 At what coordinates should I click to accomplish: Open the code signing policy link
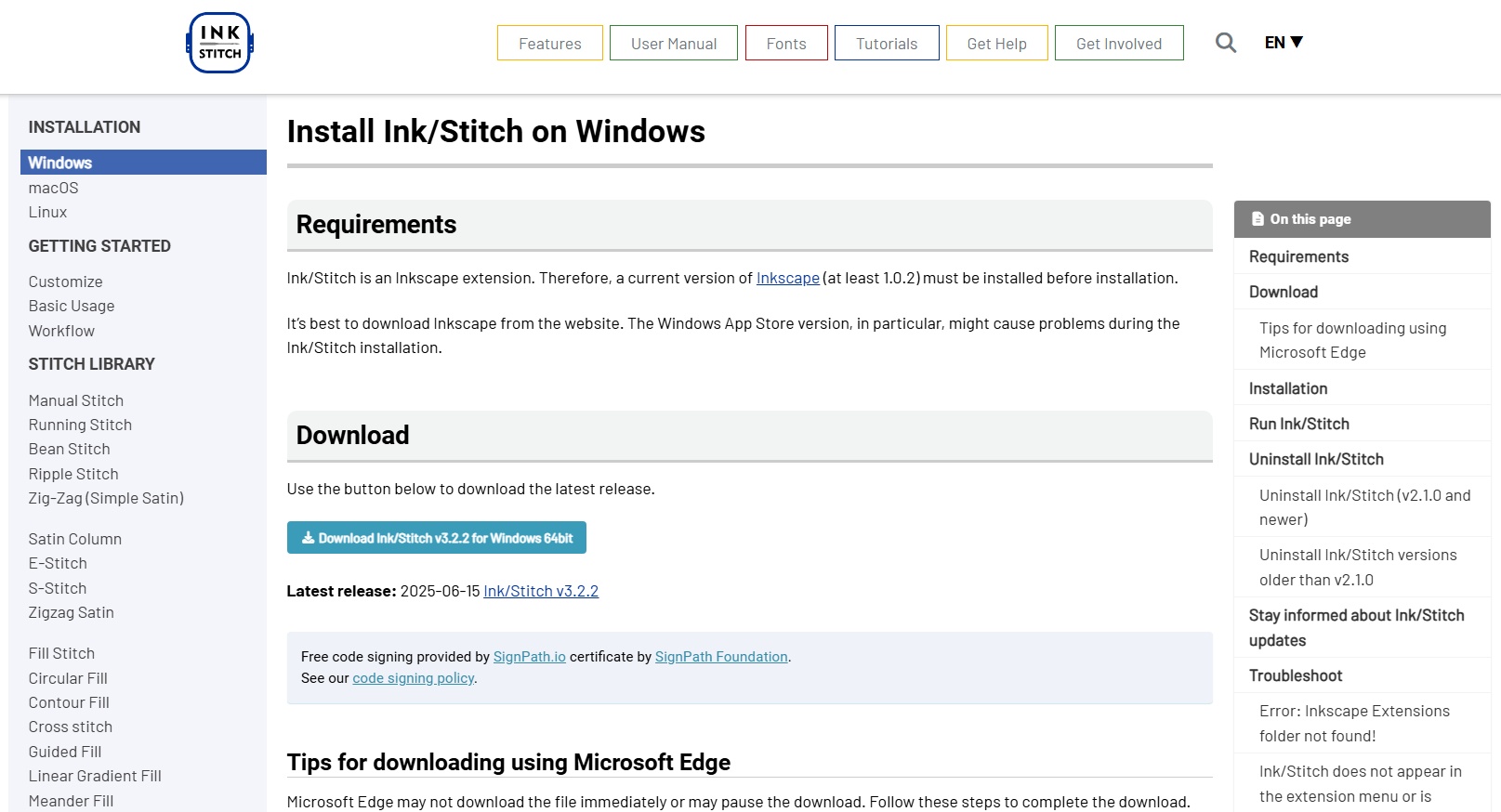414,678
